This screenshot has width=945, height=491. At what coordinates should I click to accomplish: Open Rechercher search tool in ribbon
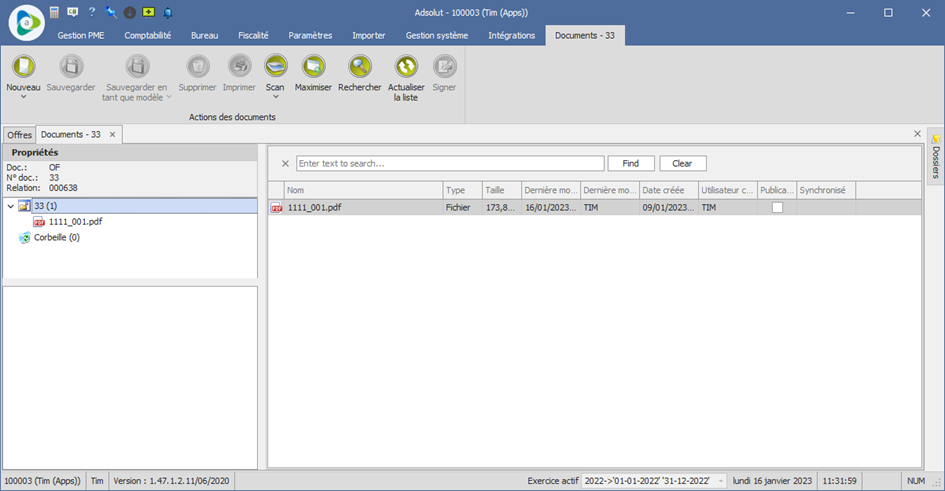click(360, 66)
